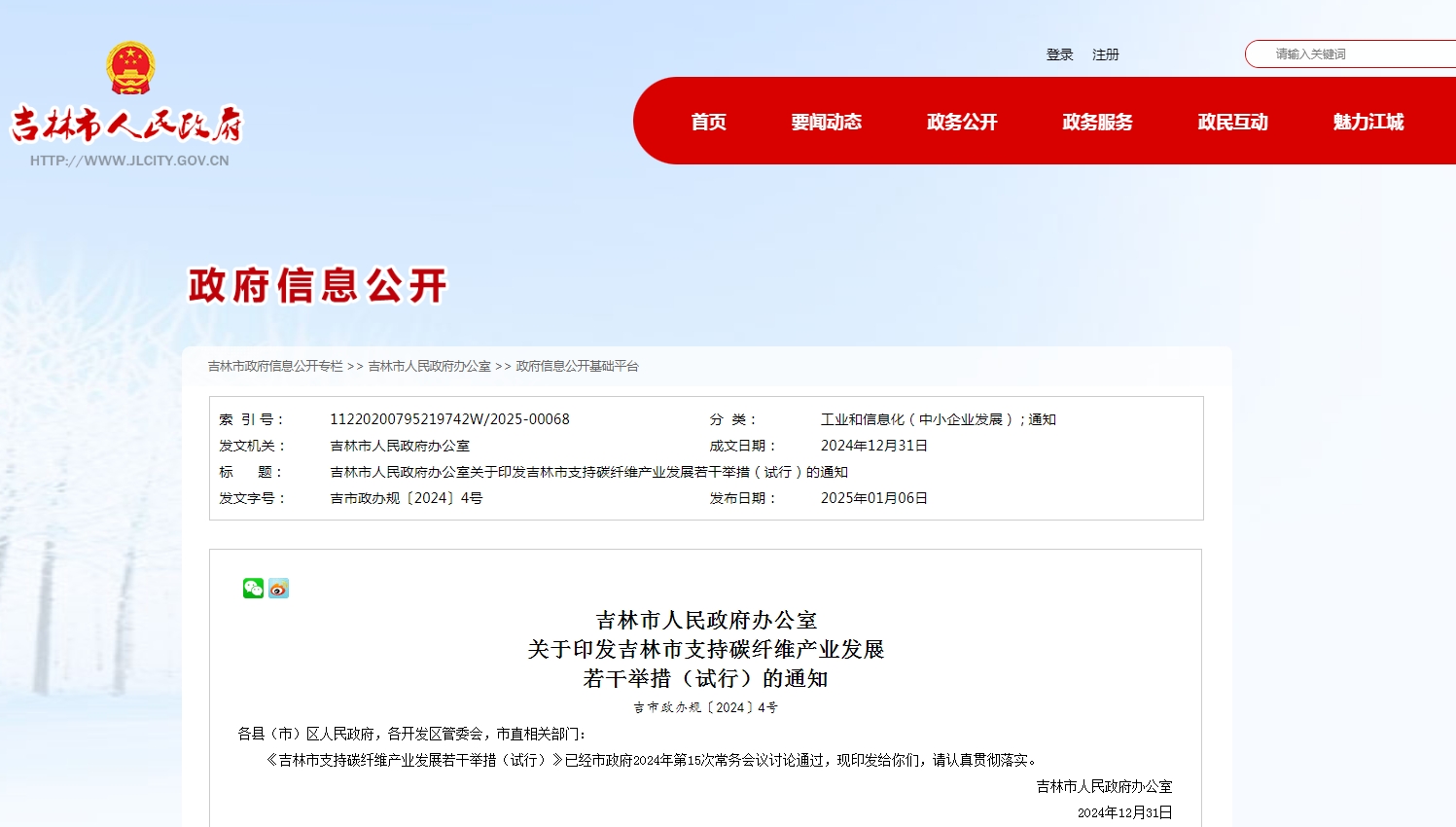Click the 注册 register link
The image size is (1456, 827).
point(1105,54)
